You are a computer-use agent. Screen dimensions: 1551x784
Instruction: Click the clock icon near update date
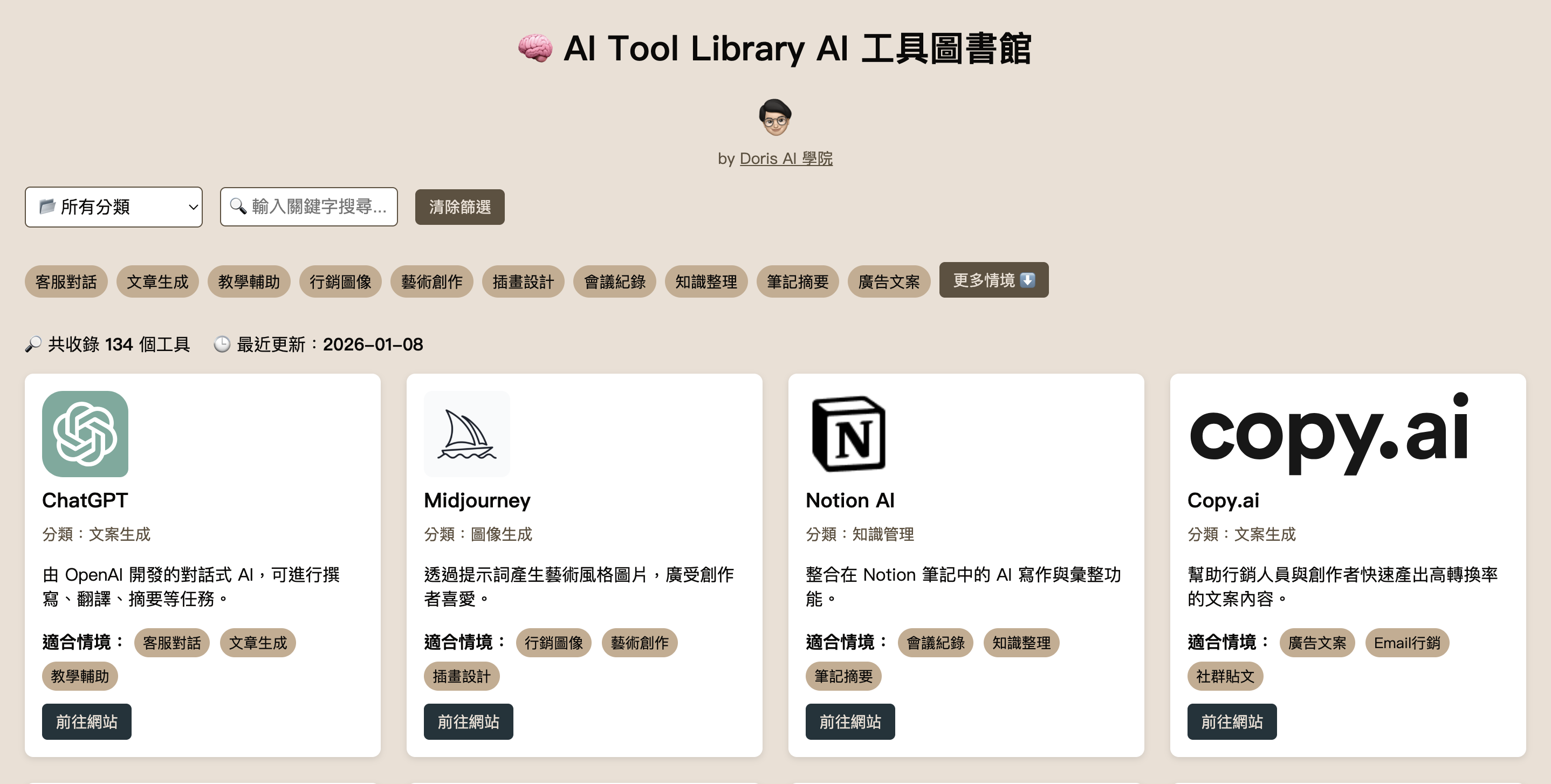[222, 345]
